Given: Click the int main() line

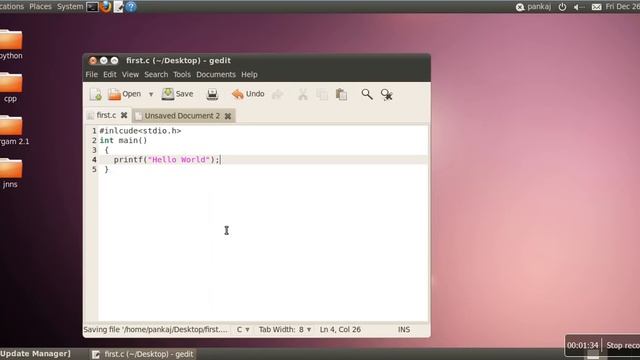Looking at the screenshot, I should 123,140.
